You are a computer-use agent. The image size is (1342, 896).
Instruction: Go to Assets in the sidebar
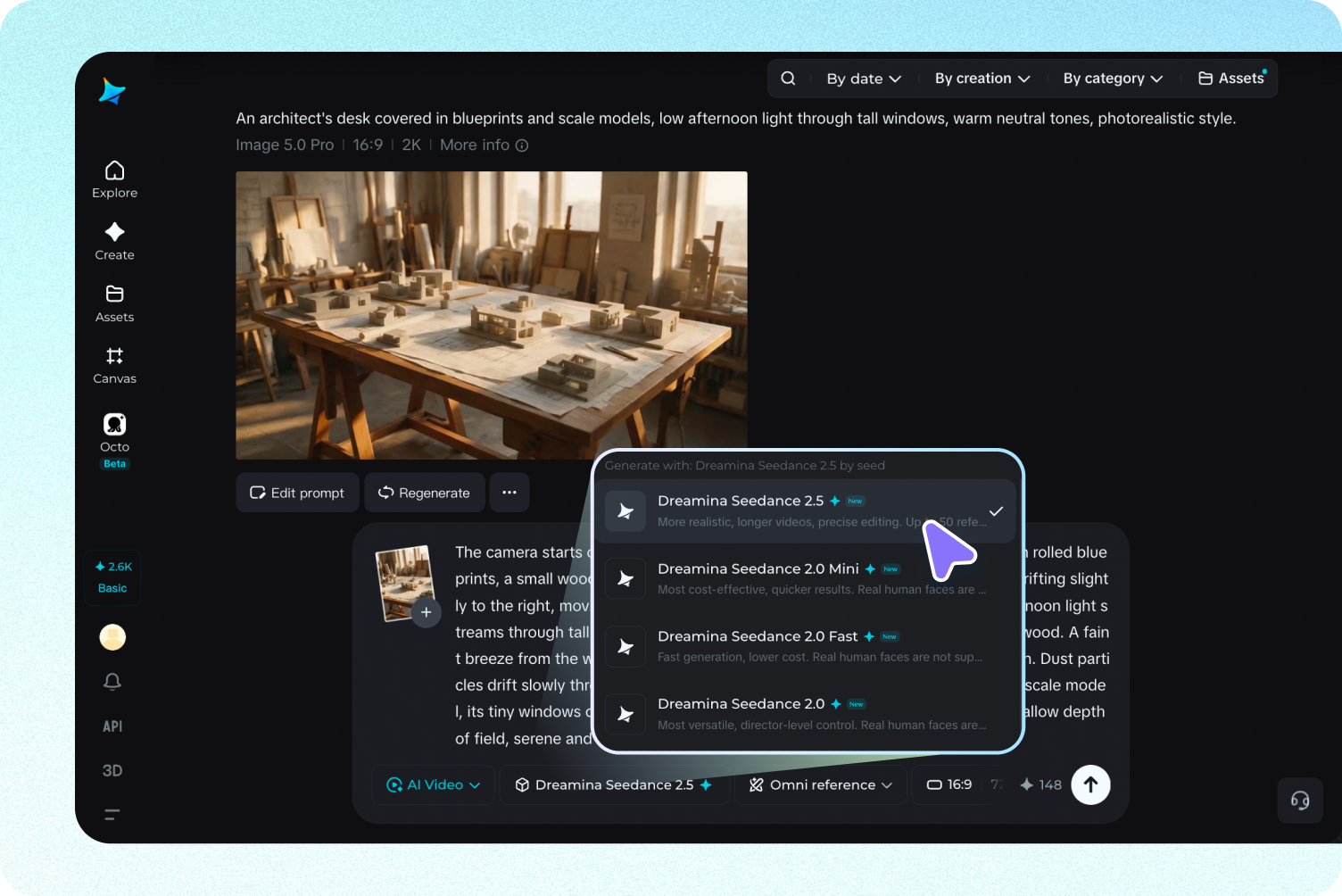pyautogui.click(x=114, y=303)
